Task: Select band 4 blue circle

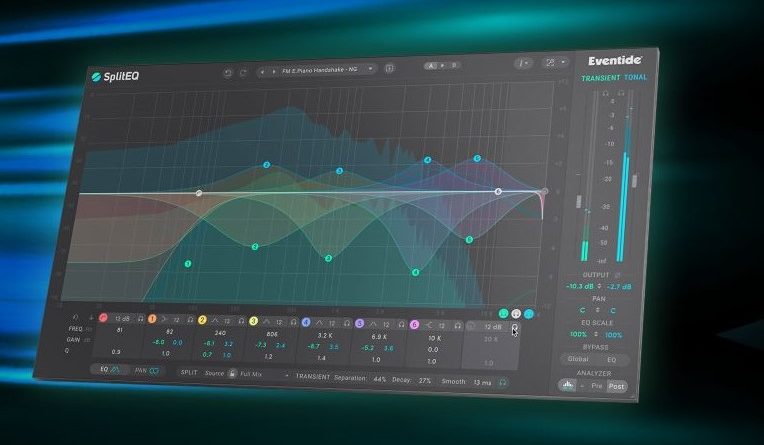Action: pyautogui.click(x=306, y=322)
